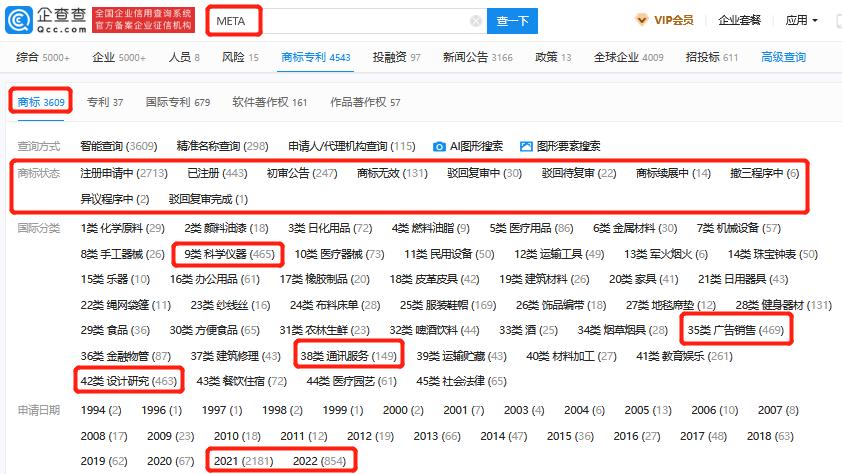Select the 作品著作权 57 sub-tab

(365, 102)
